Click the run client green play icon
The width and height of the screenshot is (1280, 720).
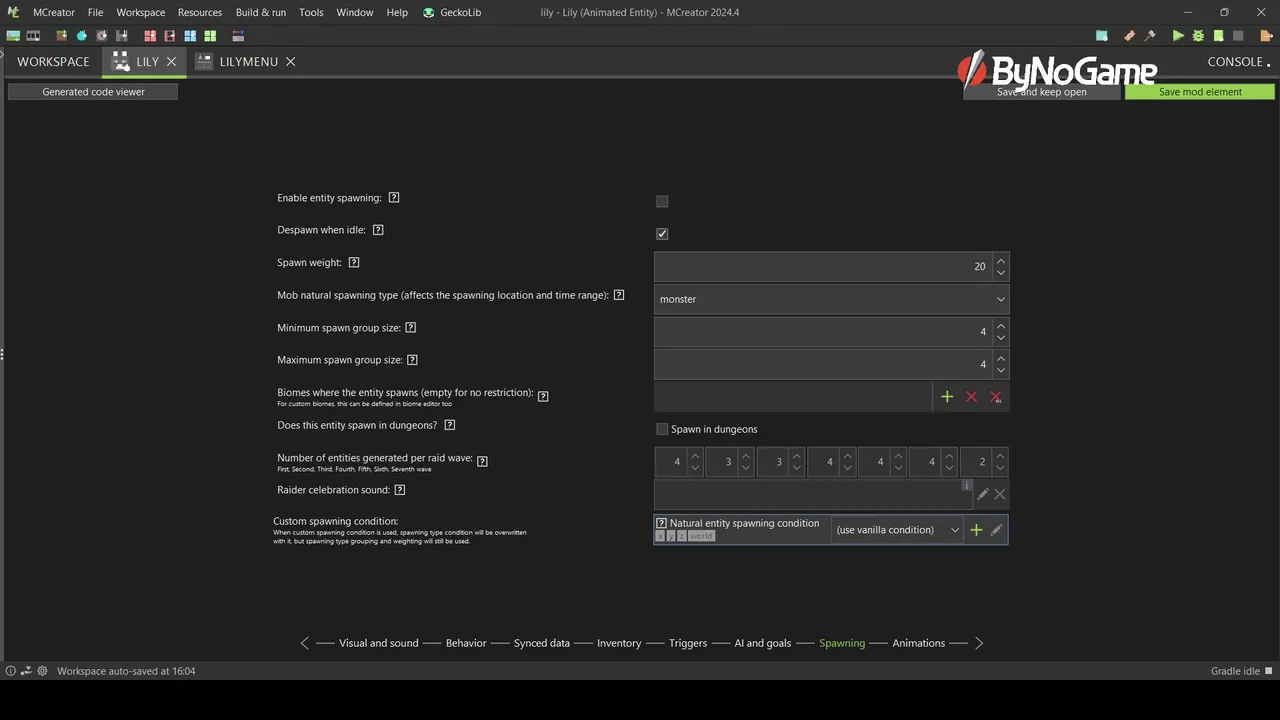(x=1178, y=36)
